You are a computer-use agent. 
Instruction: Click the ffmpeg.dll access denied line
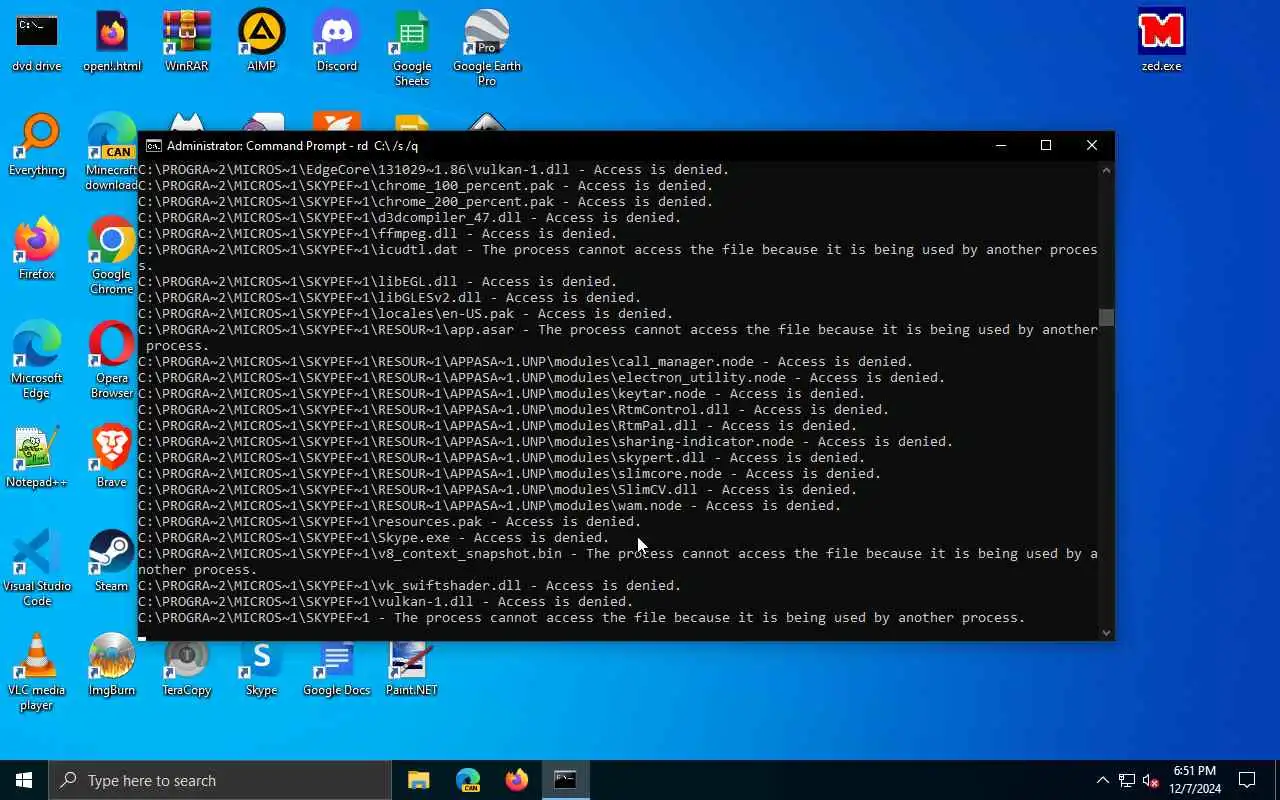click(x=377, y=234)
